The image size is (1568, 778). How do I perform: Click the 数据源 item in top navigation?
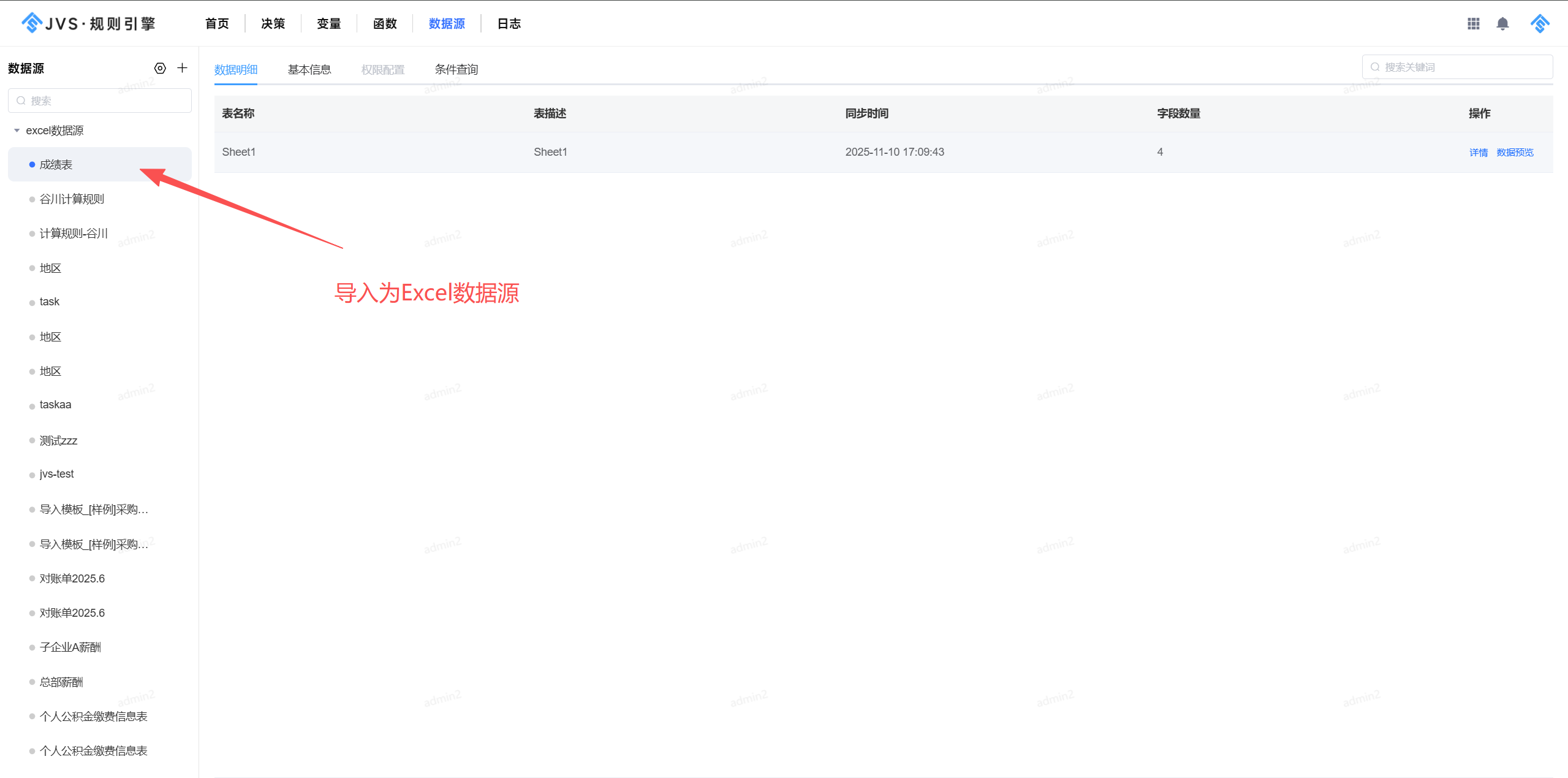click(x=446, y=23)
